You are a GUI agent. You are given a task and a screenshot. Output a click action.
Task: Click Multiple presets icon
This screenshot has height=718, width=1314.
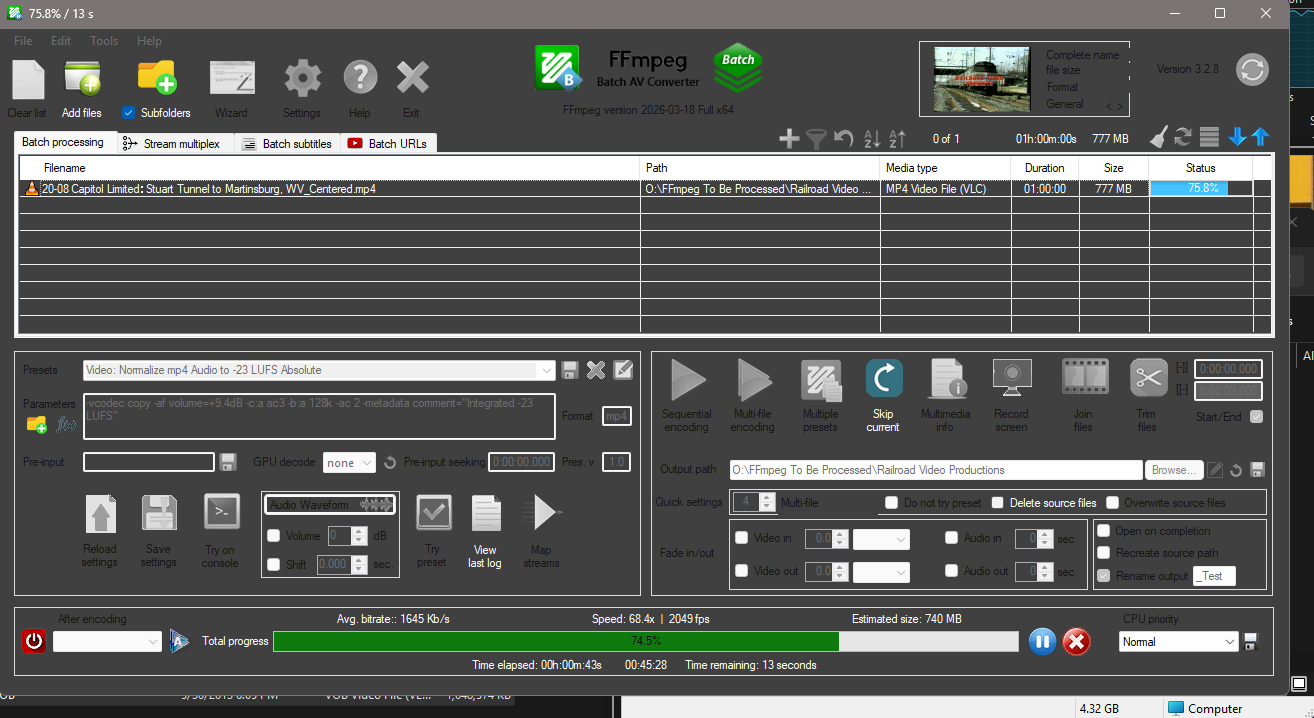(x=820, y=380)
